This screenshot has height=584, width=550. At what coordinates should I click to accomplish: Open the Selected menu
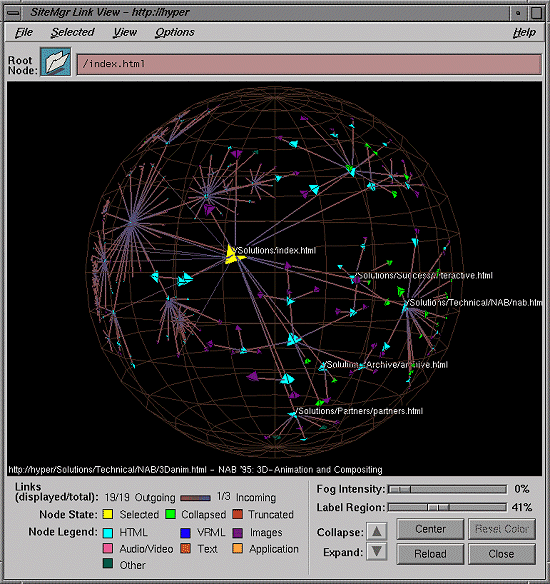[x=73, y=33]
